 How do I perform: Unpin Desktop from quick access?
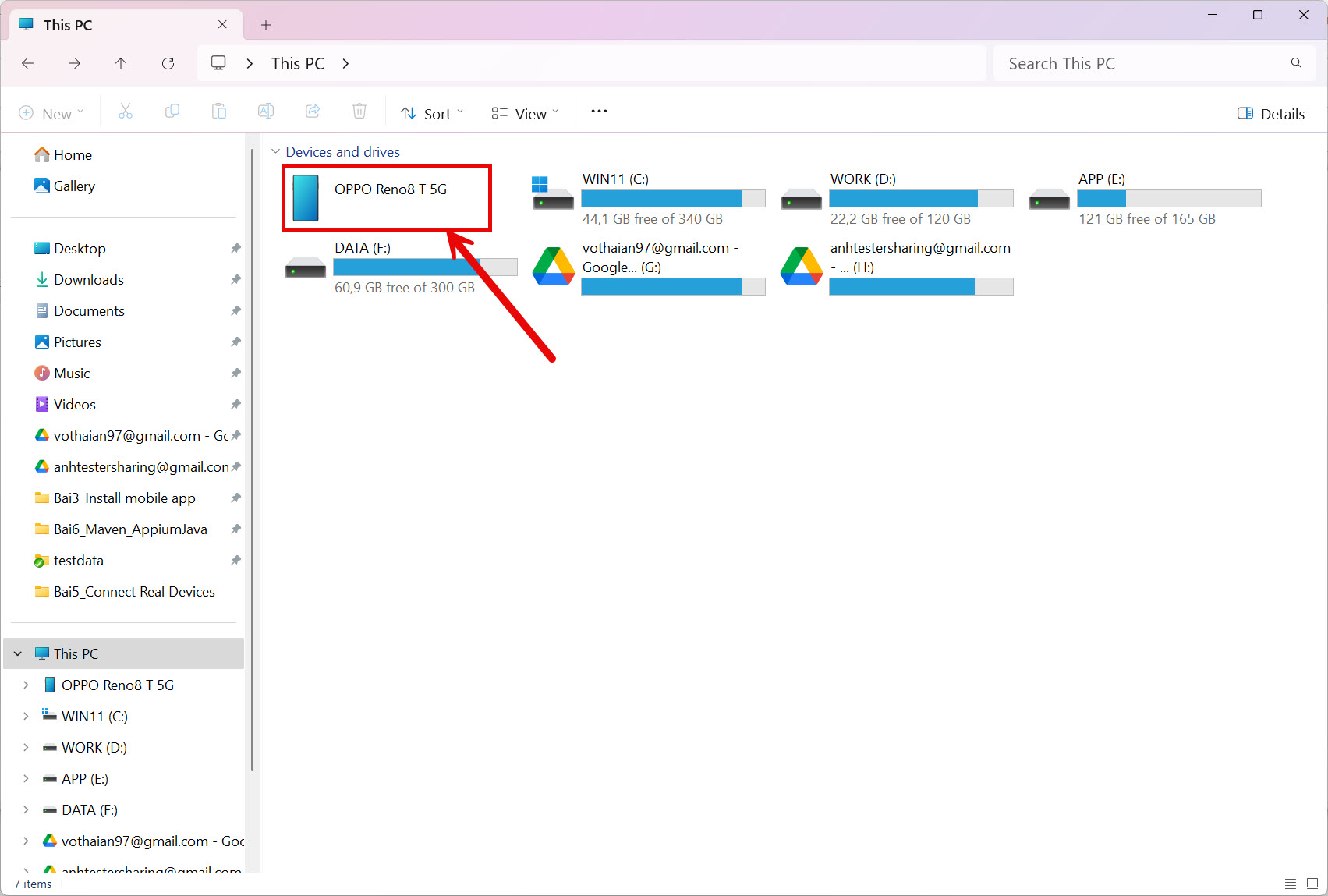pos(235,248)
